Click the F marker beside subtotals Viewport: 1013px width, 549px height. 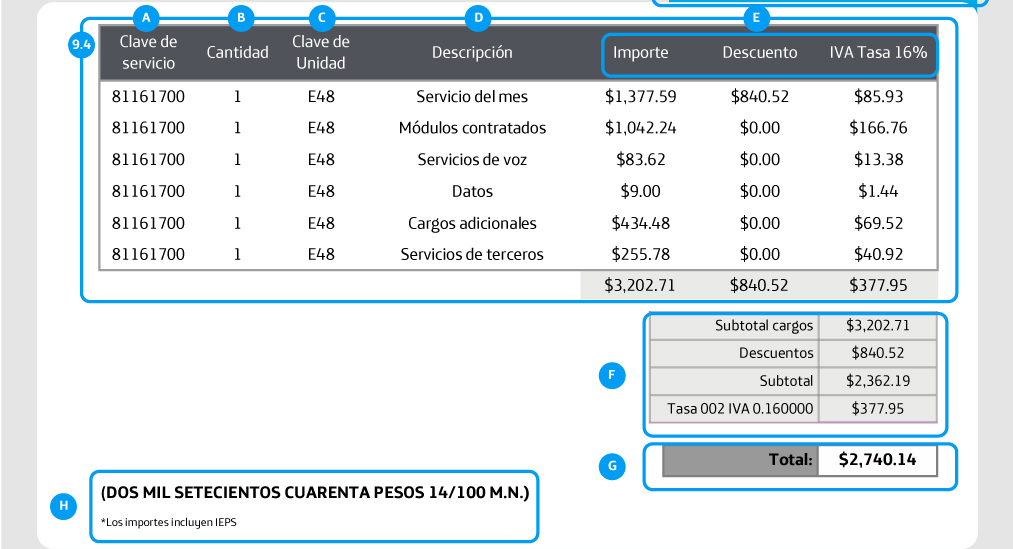pos(611,376)
